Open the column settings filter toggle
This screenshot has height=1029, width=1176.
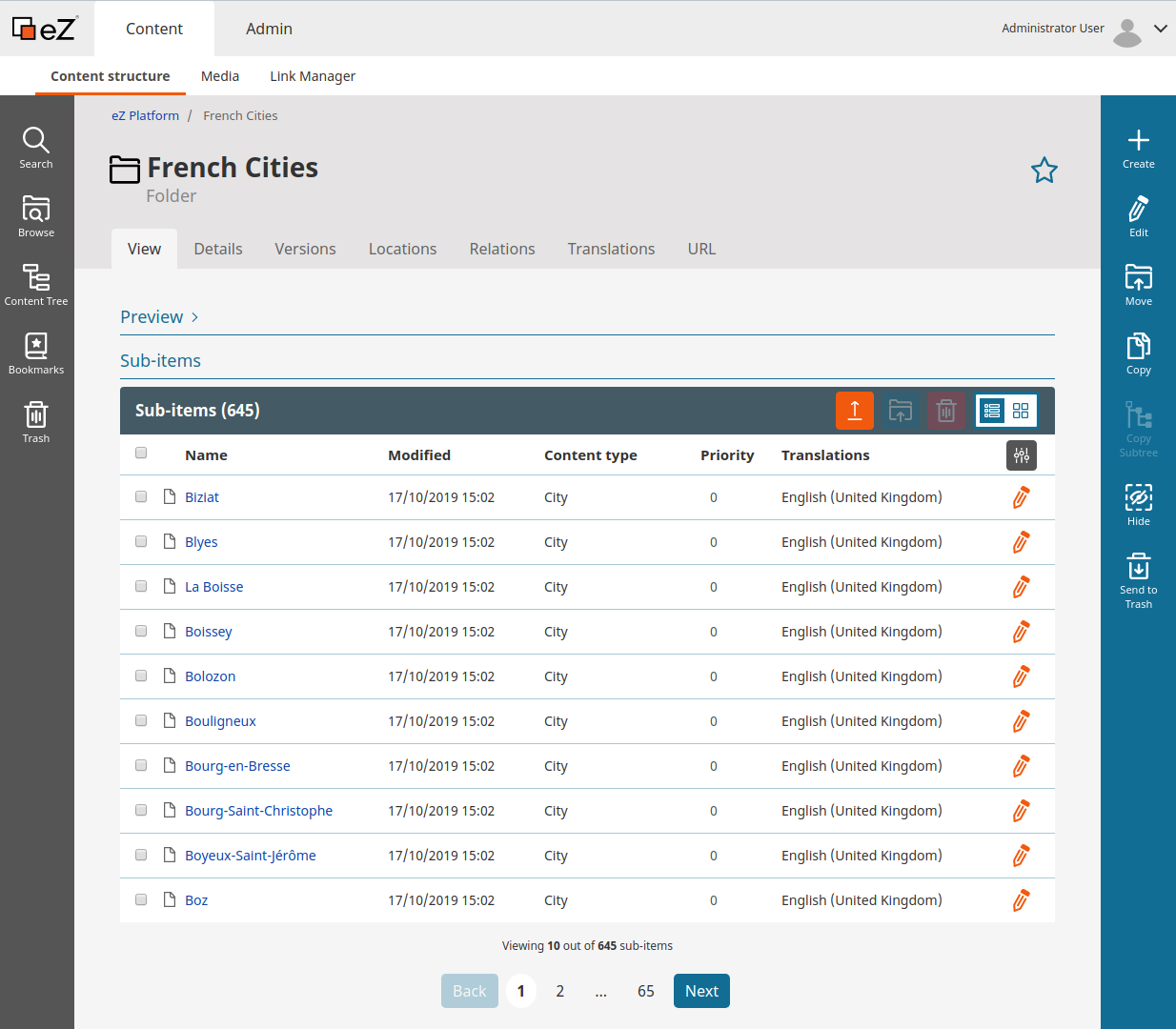click(1021, 455)
